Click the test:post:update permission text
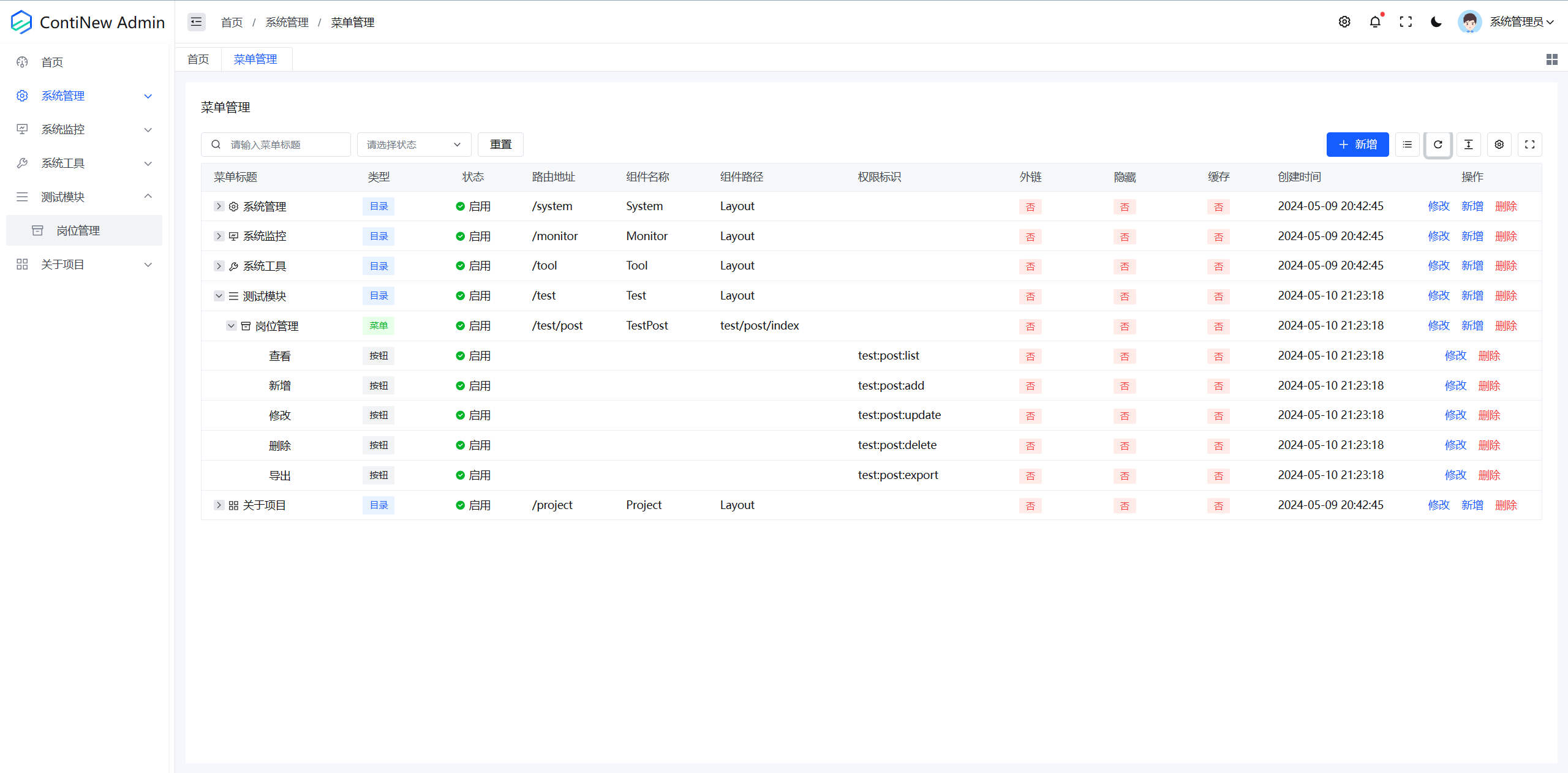The height and width of the screenshot is (773, 1568). (x=899, y=415)
